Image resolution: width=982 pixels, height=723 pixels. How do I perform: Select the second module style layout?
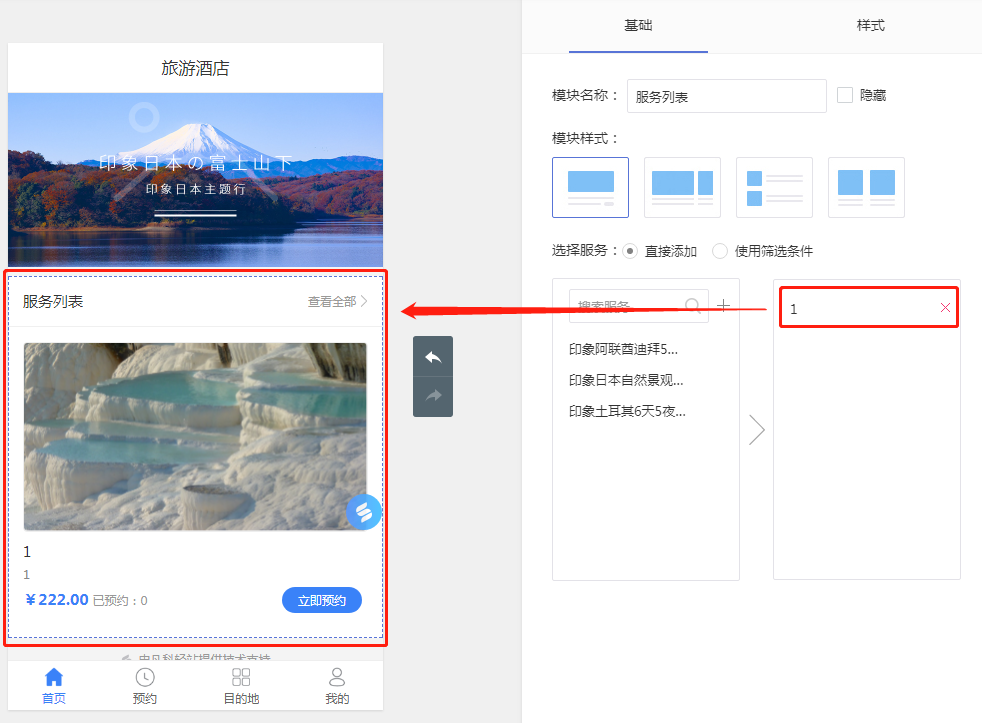point(682,187)
